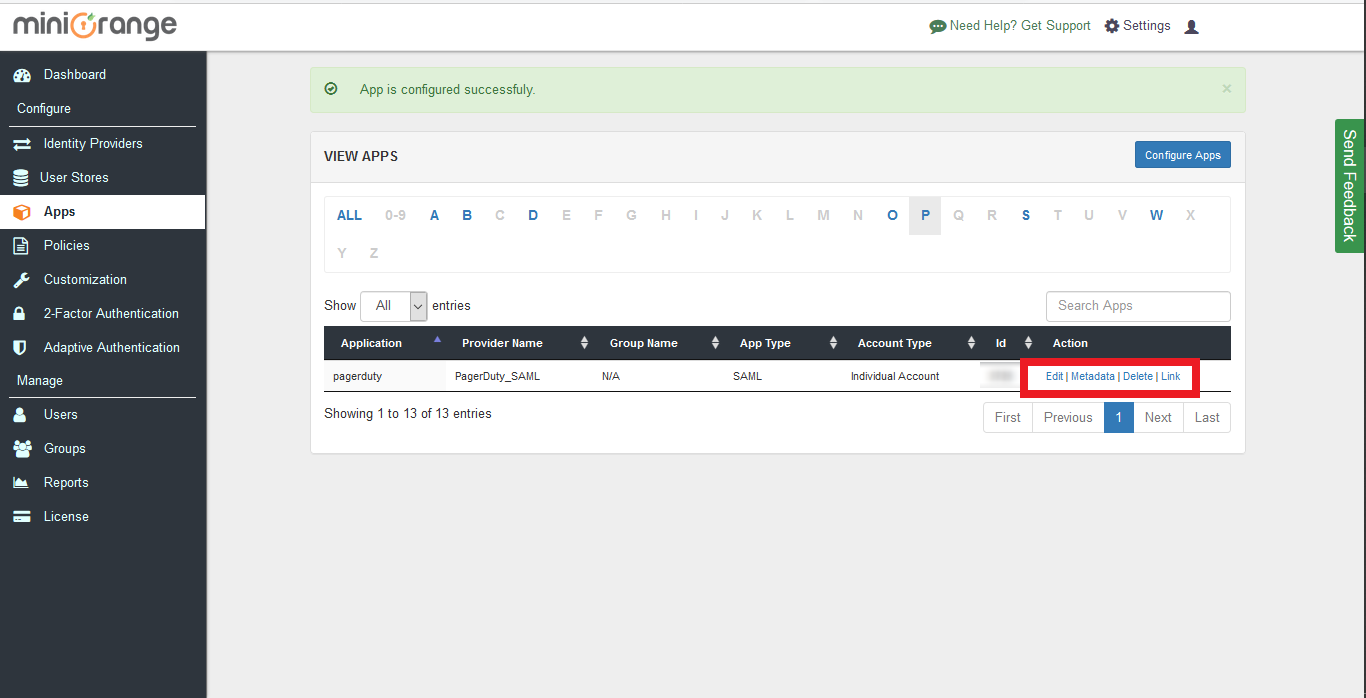This screenshot has width=1366, height=698.
Task: Go to Next page
Action: pos(1158,418)
